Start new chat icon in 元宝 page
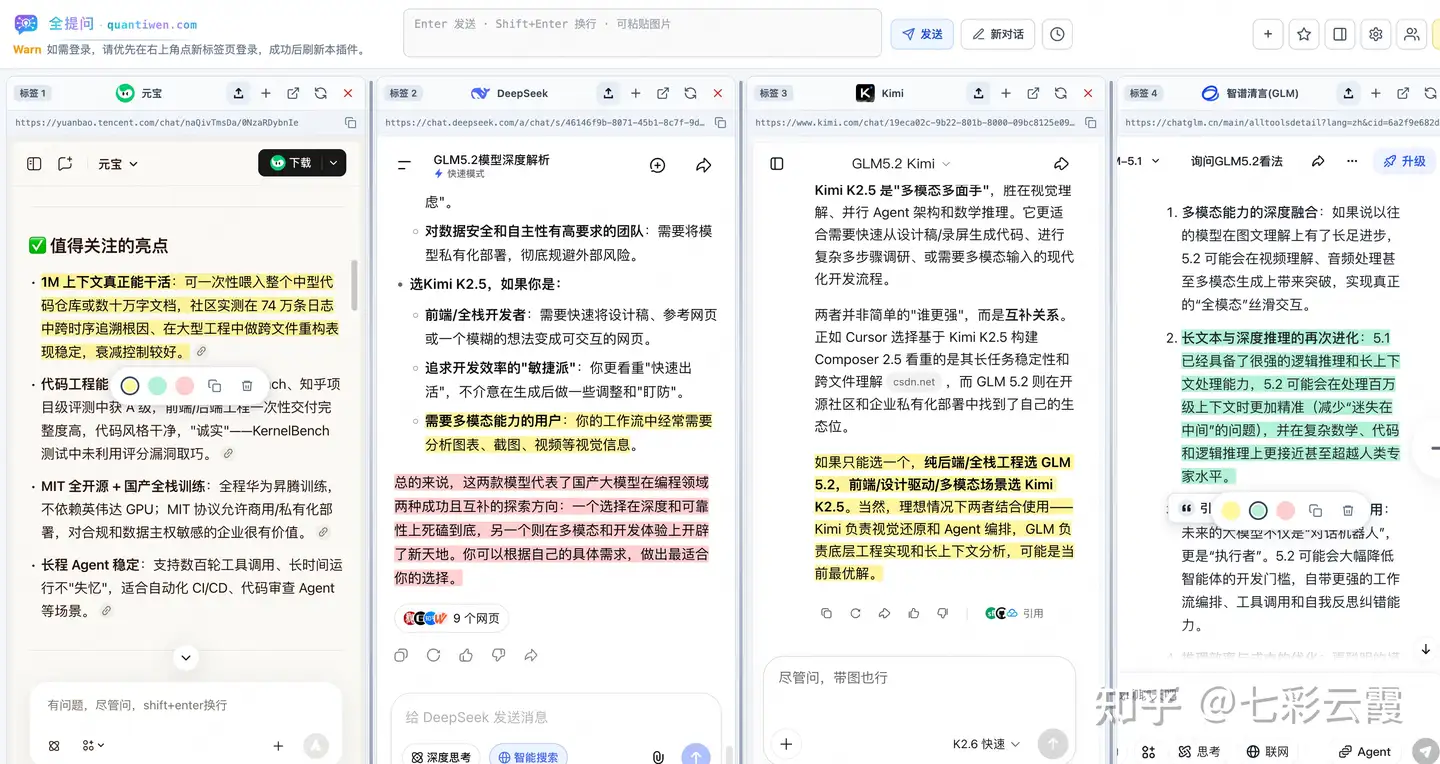Viewport: 1440px width, 764px height. (66, 163)
